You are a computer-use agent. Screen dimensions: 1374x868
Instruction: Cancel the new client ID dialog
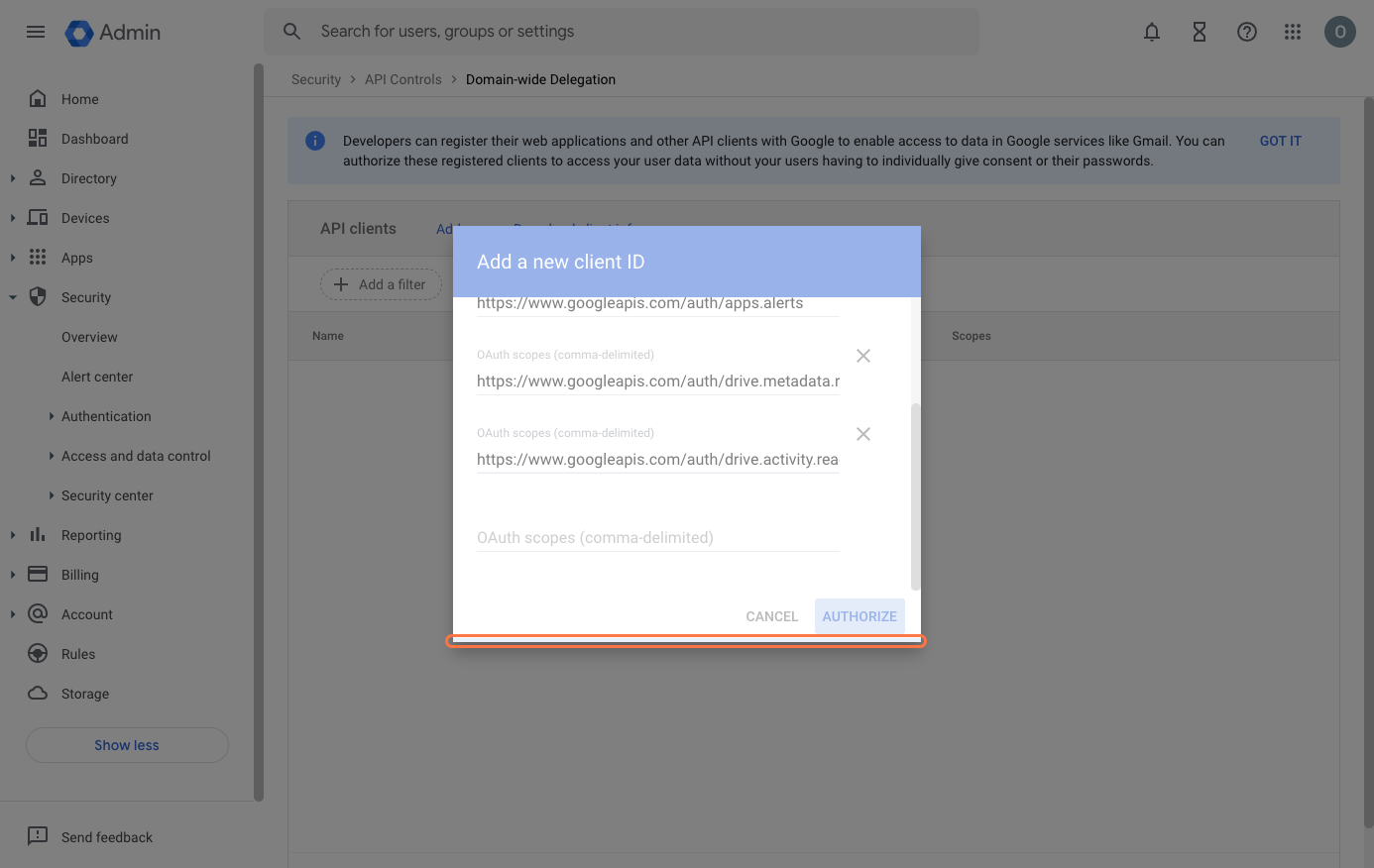coord(771,616)
